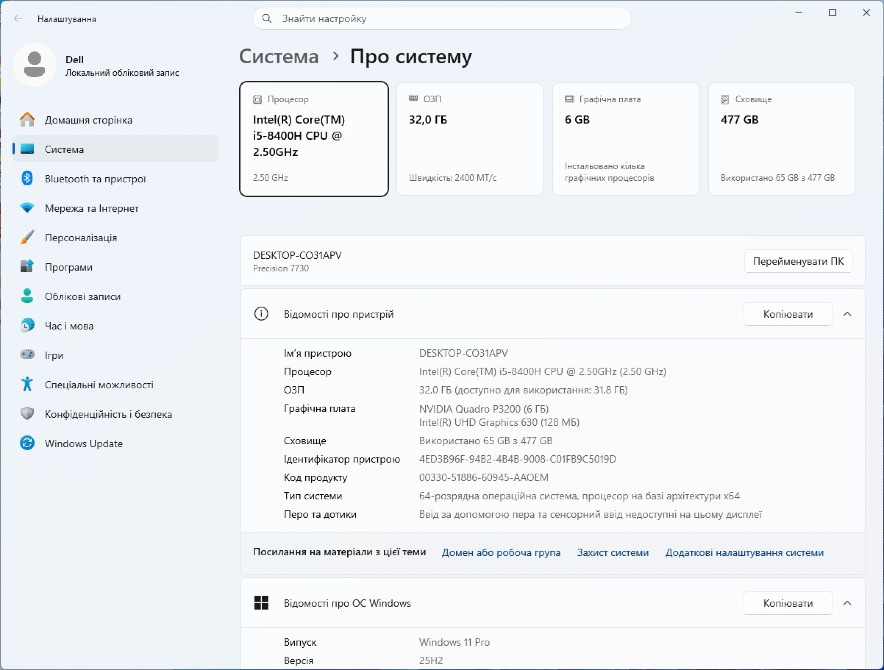Viewport: 884px width, 670px height.
Task: Click device ID 4ED3B96F value
Action: click(x=518, y=459)
